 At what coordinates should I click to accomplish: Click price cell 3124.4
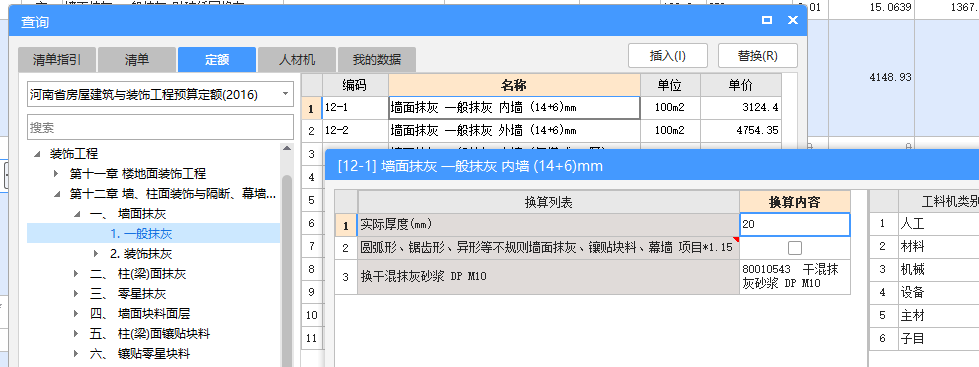click(x=740, y=108)
